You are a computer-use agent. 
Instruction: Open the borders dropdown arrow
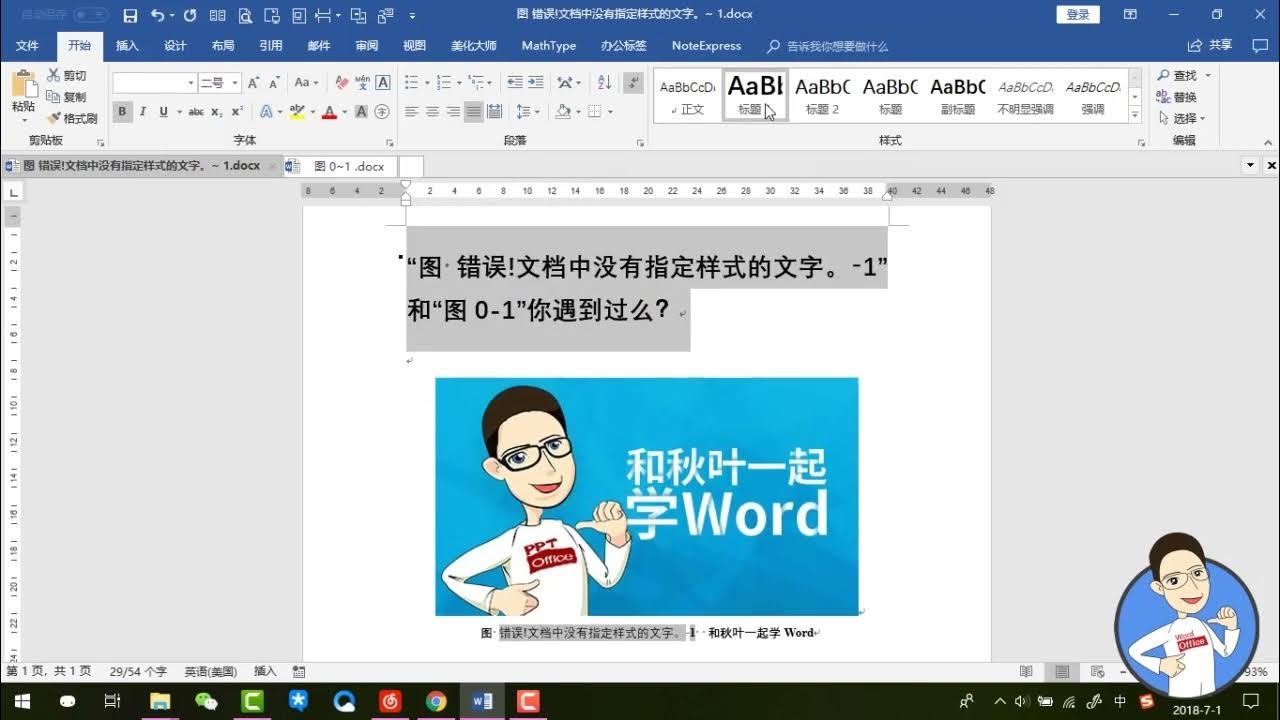(610, 112)
